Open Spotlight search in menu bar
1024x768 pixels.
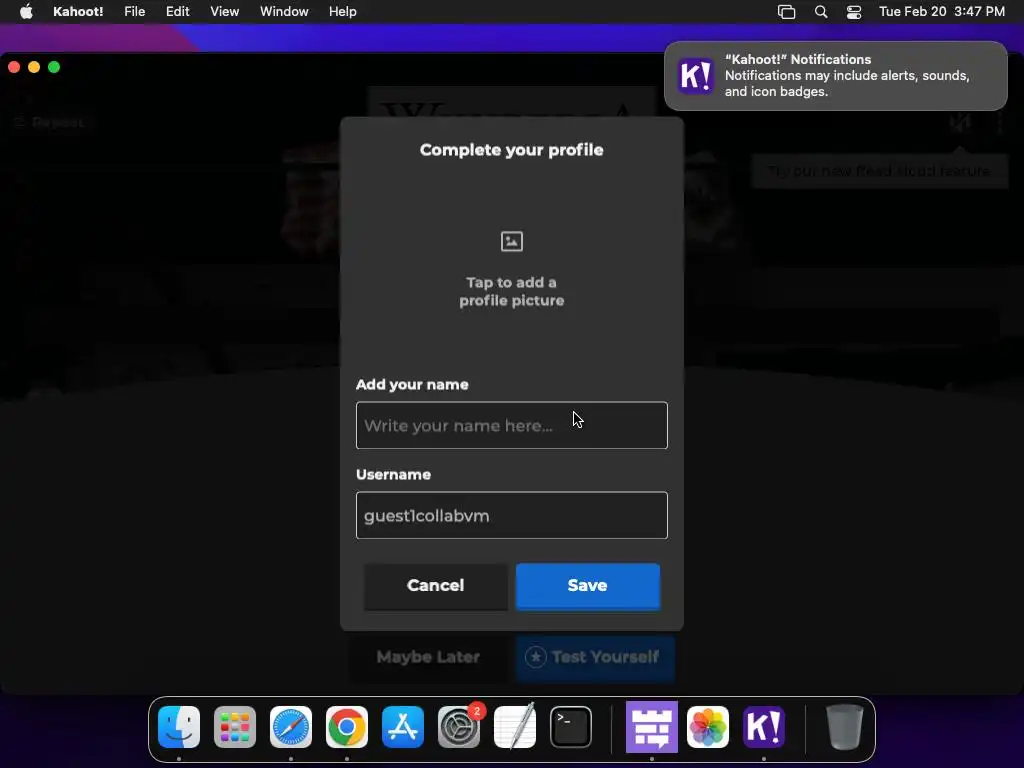tap(821, 12)
